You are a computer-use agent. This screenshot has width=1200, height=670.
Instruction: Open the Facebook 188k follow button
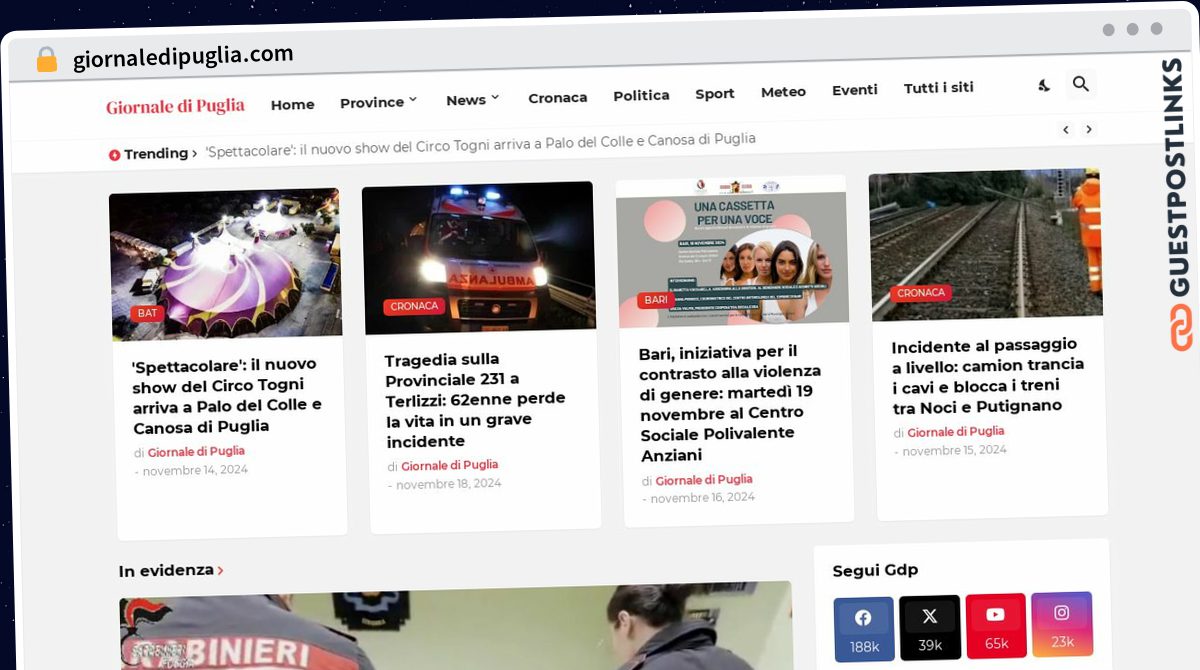863,630
